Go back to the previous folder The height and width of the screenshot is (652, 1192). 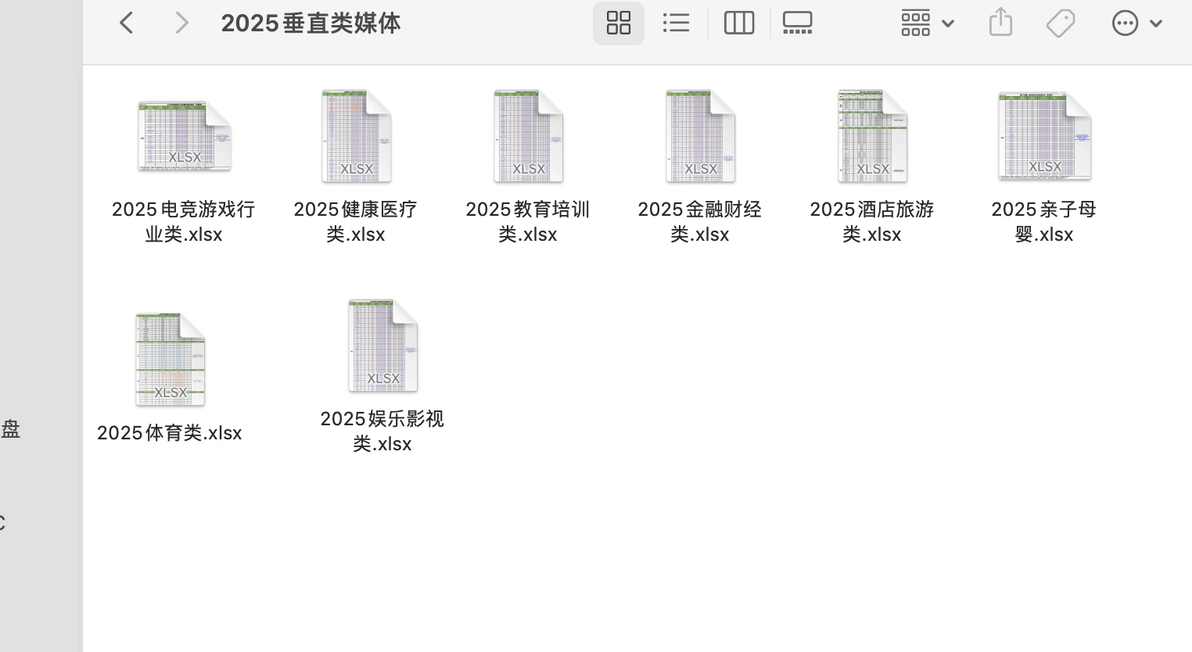[x=127, y=23]
